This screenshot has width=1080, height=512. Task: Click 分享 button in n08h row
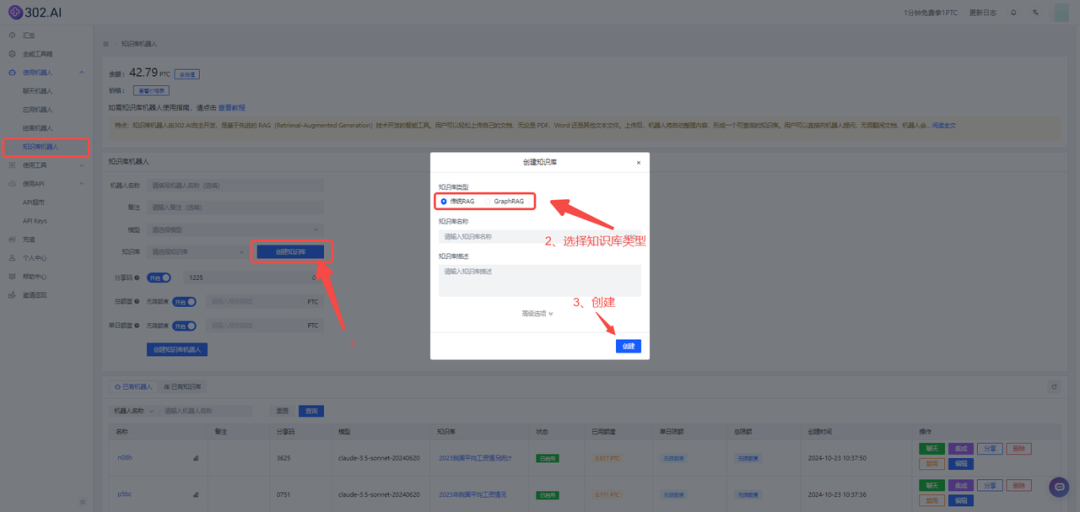tap(990, 448)
